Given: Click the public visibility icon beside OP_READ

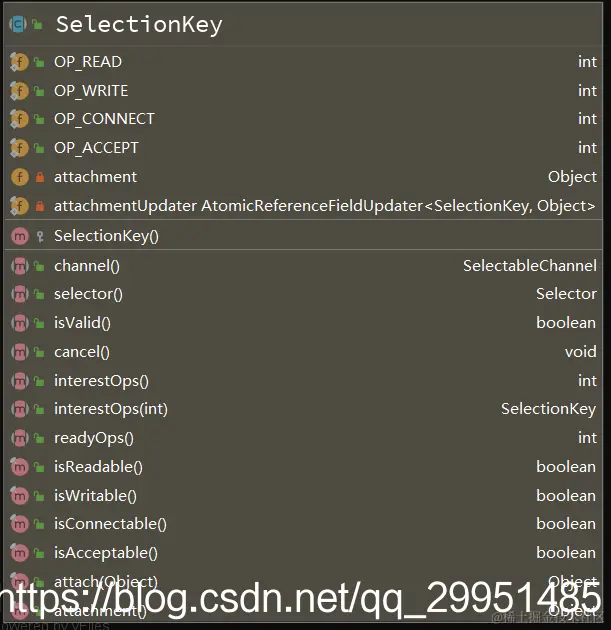Looking at the screenshot, I should [x=39, y=62].
